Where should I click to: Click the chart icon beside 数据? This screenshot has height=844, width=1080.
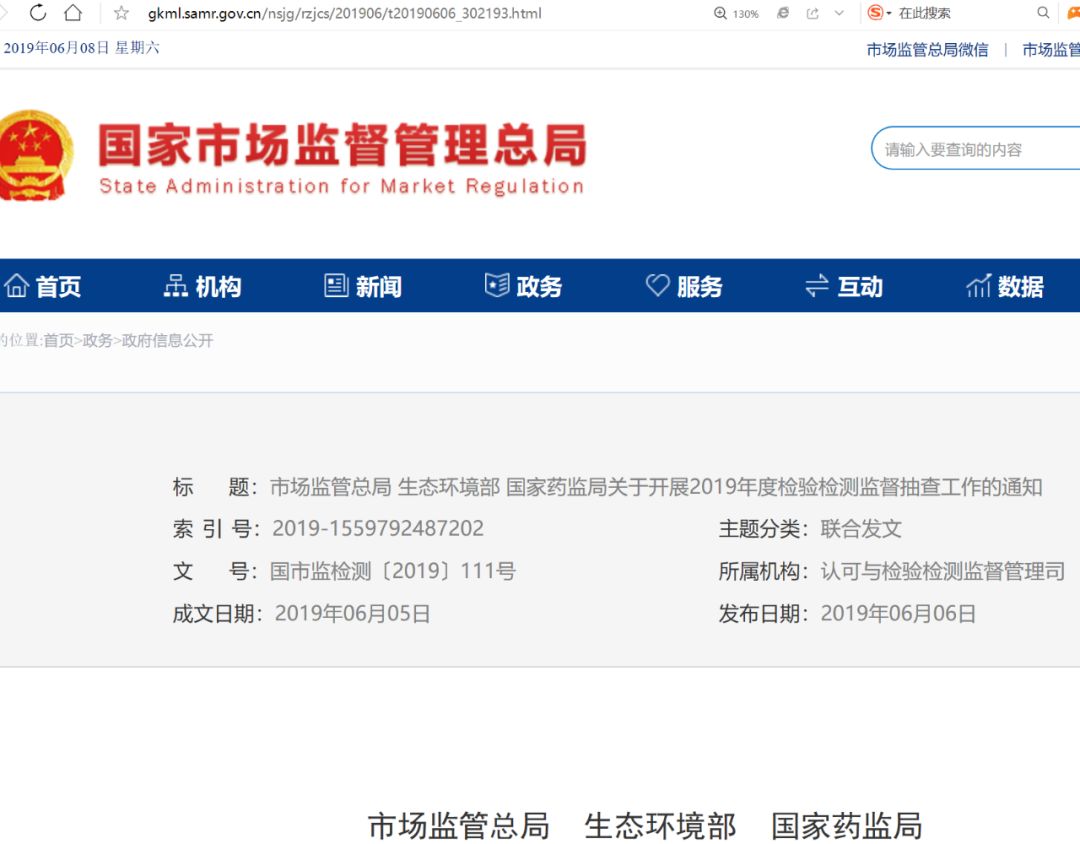pyautogui.click(x=979, y=285)
